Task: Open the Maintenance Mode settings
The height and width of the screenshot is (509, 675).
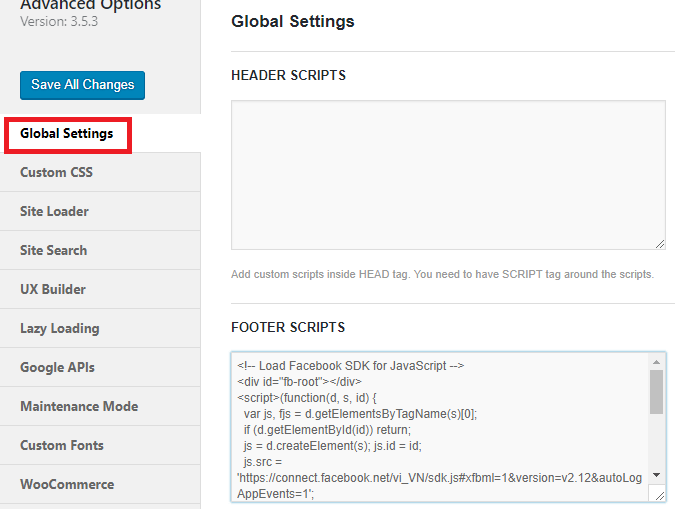Action: pos(100,407)
